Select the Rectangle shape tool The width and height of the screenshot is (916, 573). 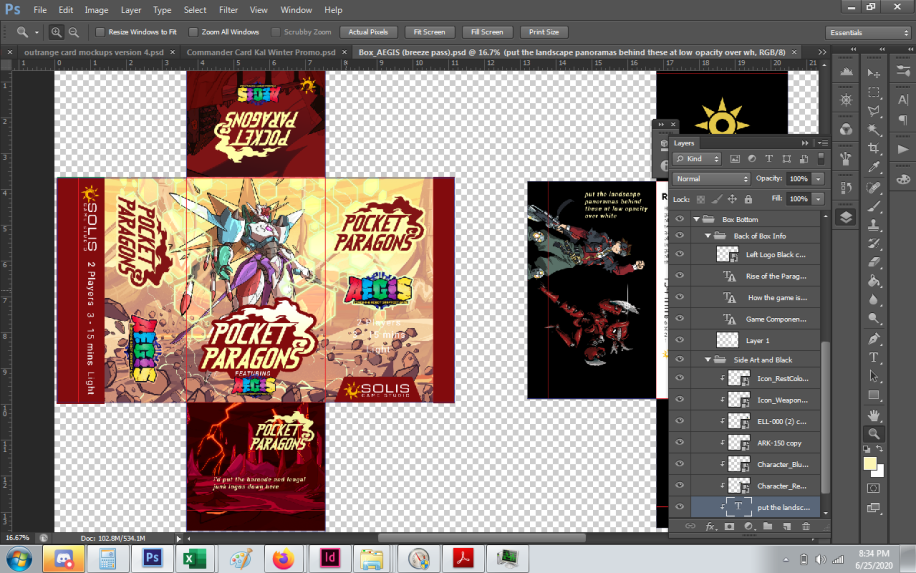(873, 395)
